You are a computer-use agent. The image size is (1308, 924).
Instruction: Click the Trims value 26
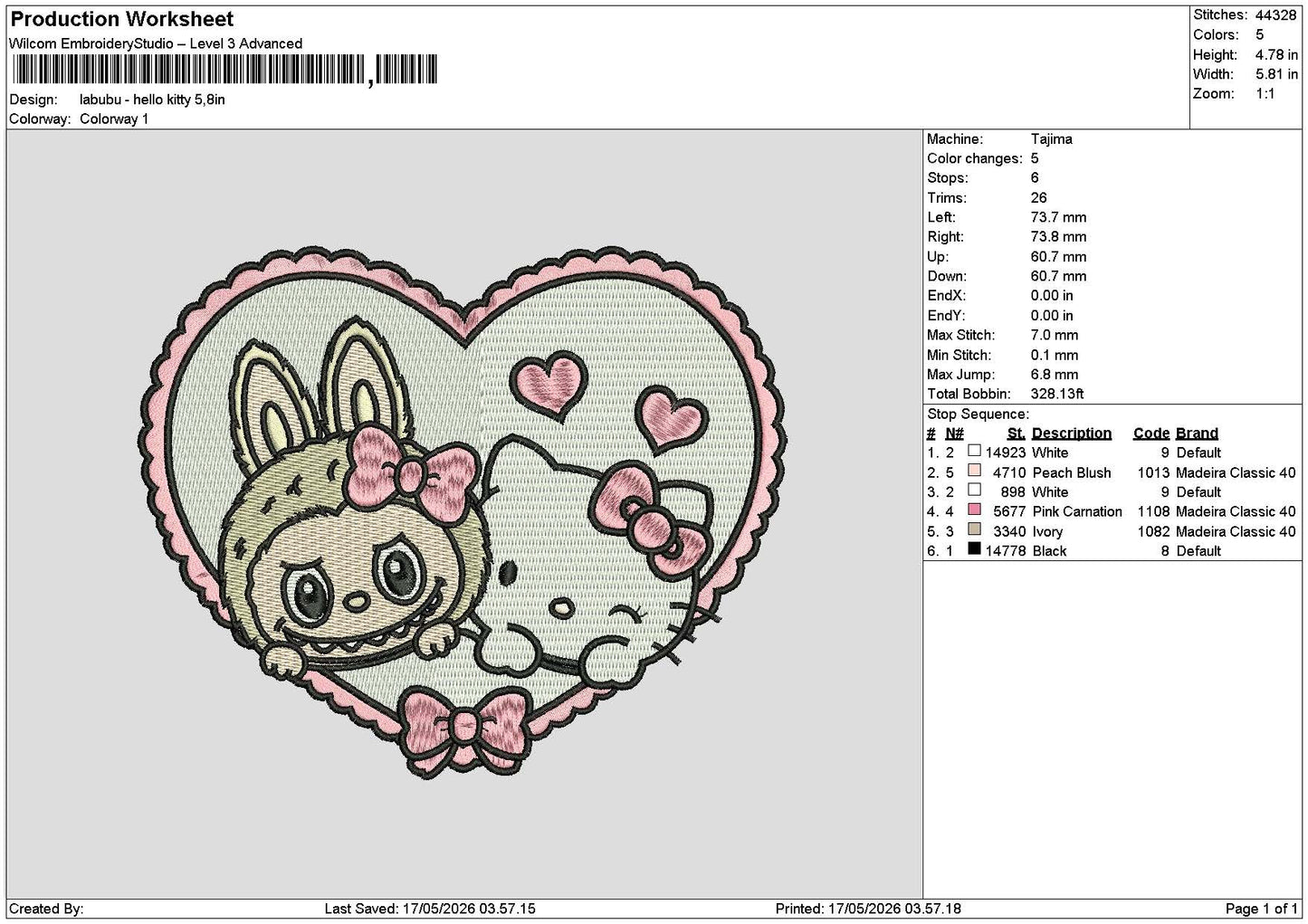coord(1038,198)
